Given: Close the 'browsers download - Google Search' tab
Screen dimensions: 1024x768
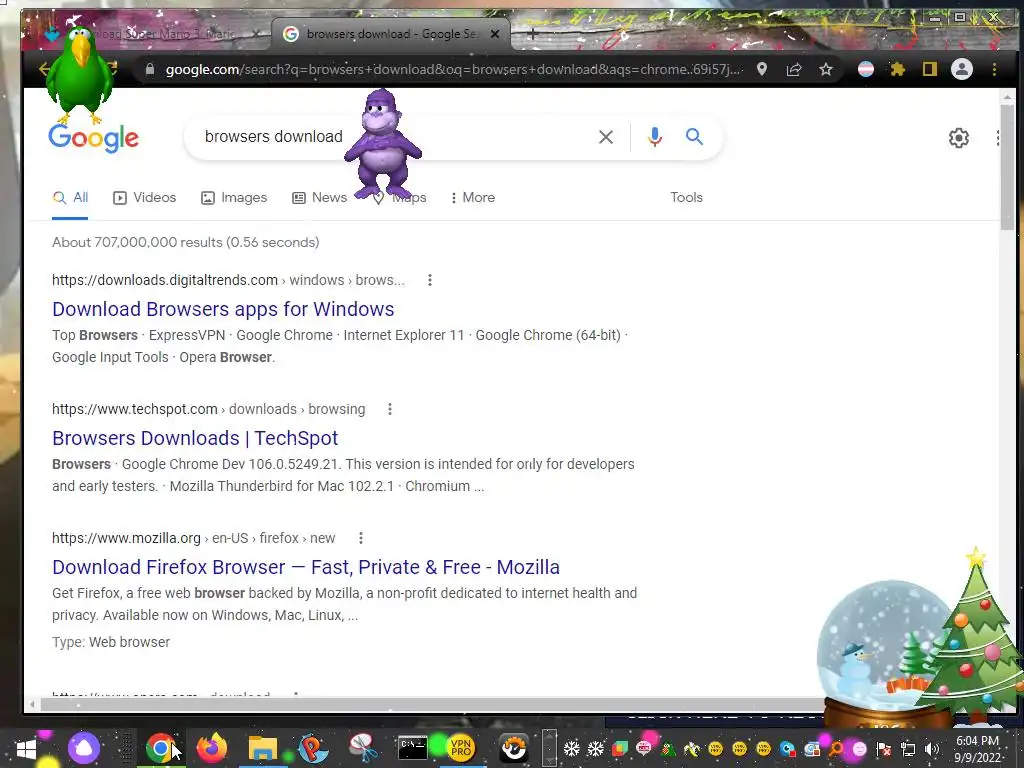Looking at the screenshot, I should pos(495,34).
